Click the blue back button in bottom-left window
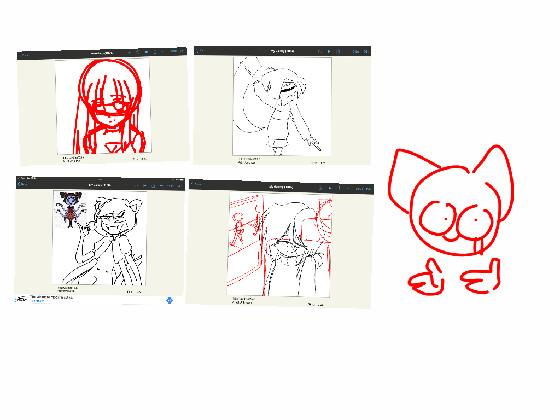The height and width of the screenshot is (420, 560). [x=23, y=184]
